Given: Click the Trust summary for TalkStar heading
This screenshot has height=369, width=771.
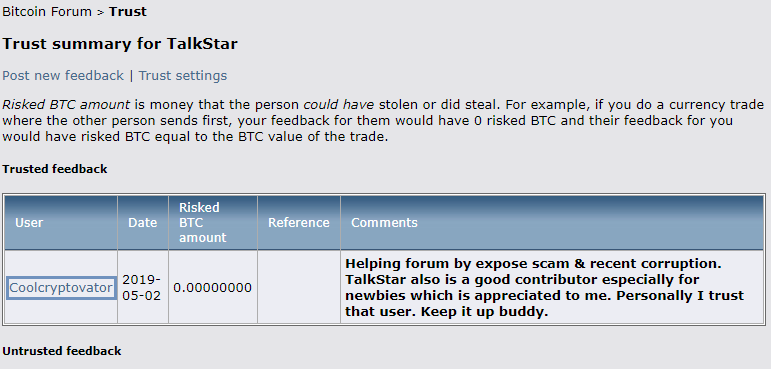Looking at the screenshot, I should click(120, 44).
